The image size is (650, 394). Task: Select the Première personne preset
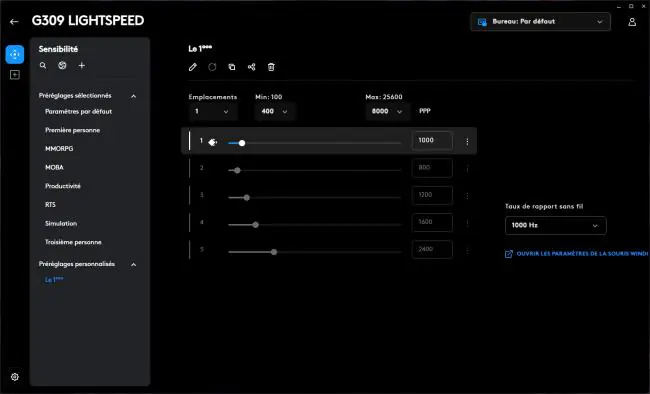pos(73,130)
